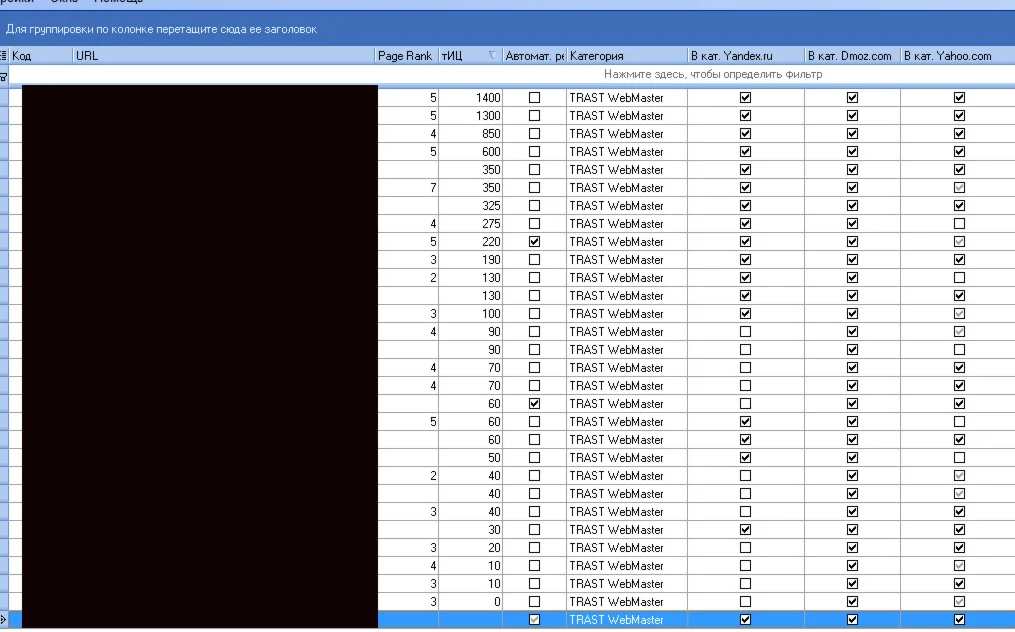Open the Помощь menu
Screen dimensions: 1015x632
(x=112, y=2)
